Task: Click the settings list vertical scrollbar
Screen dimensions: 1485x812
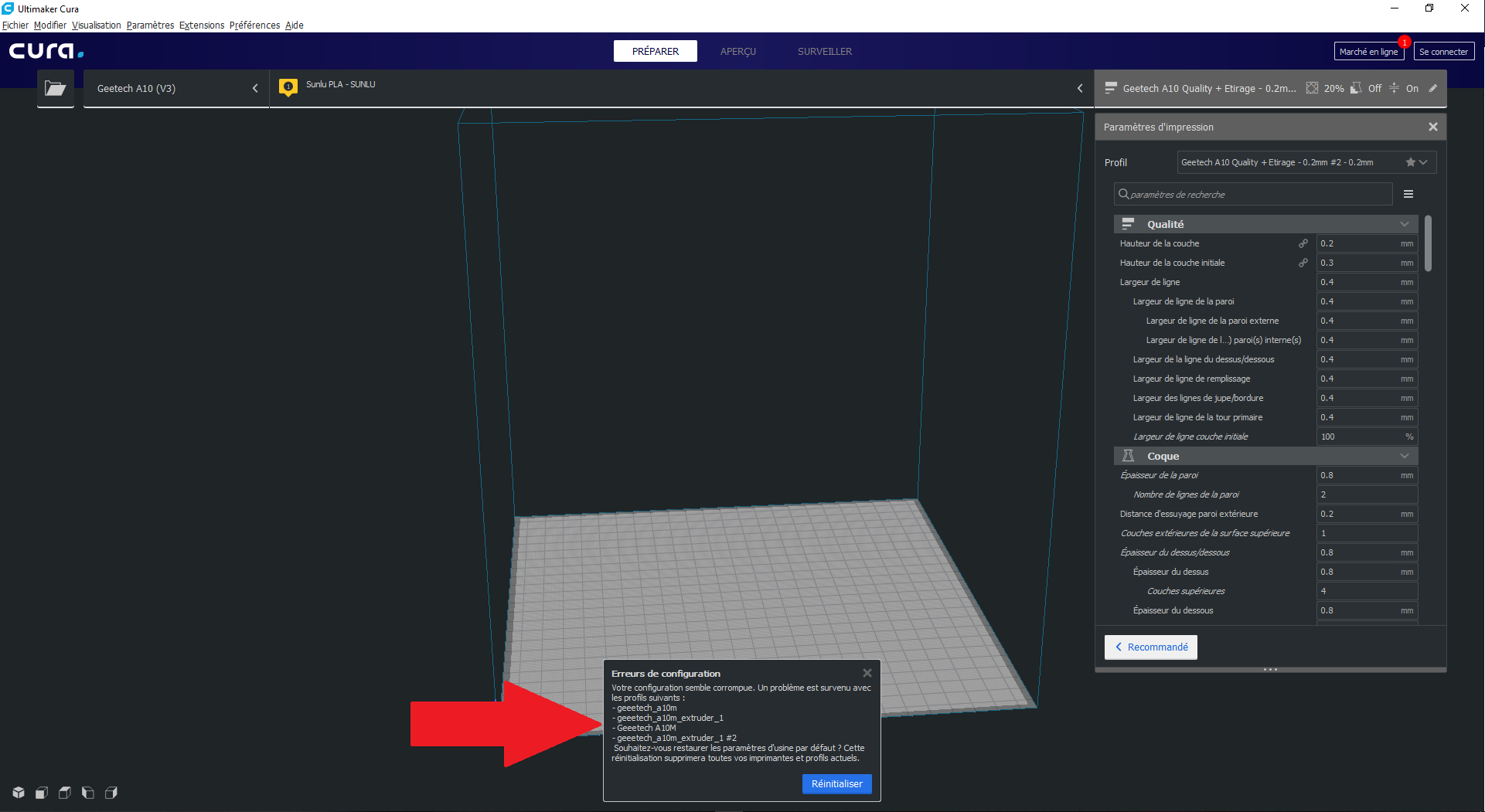Action: click(x=1428, y=243)
